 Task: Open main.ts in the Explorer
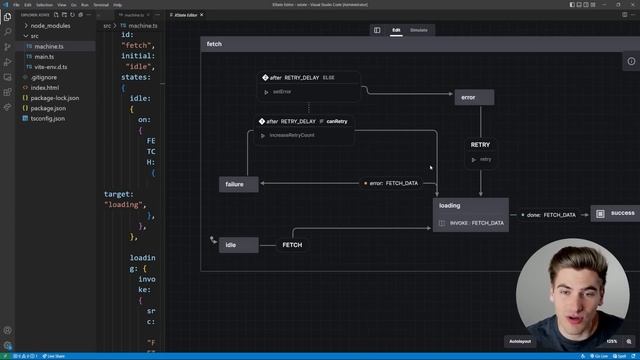[44, 57]
